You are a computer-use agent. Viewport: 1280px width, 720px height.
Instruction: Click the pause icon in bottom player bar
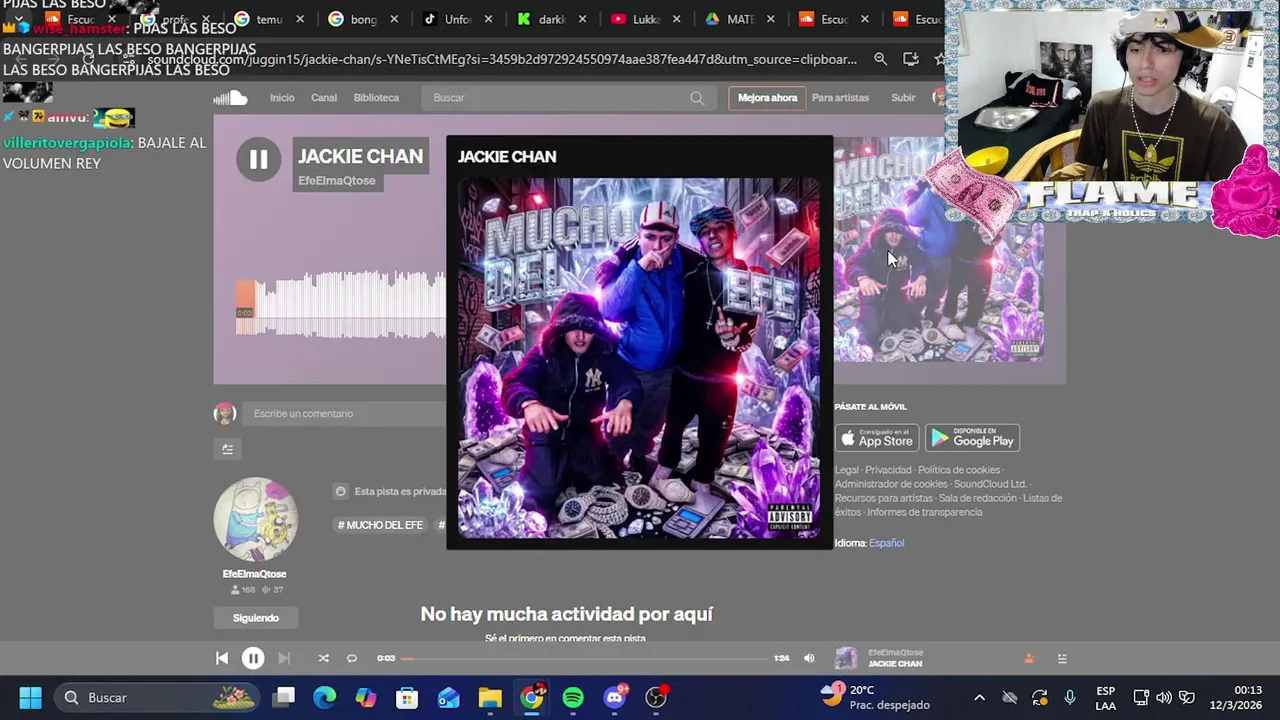tap(253, 658)
